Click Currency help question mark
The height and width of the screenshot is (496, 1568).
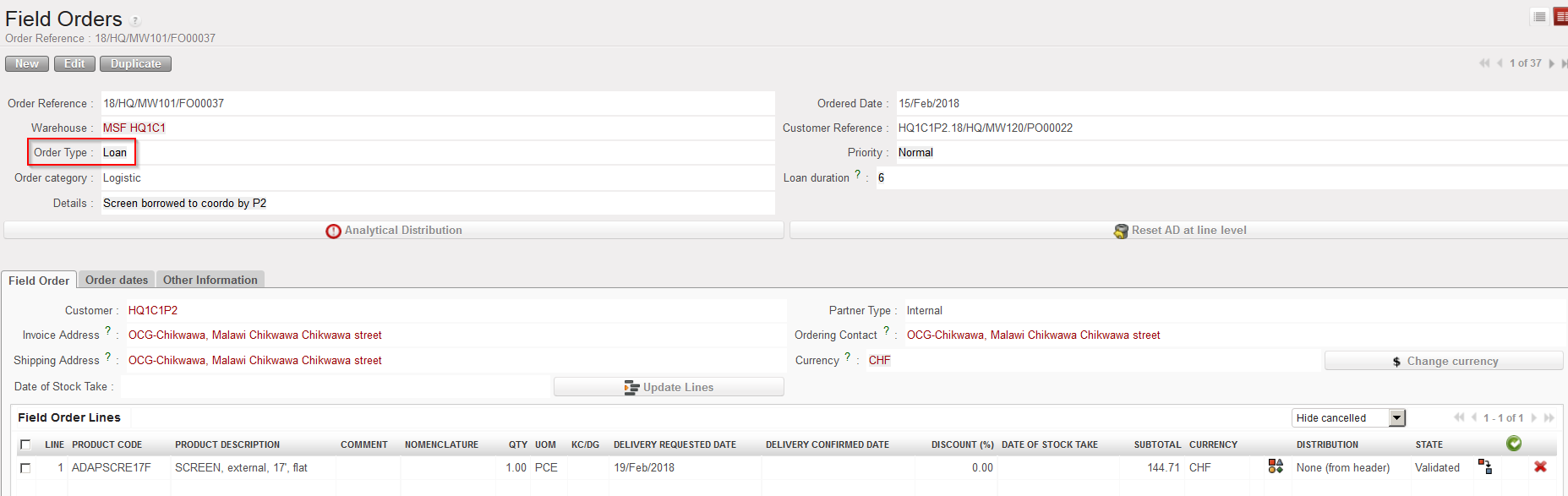pyautogui.click(x=847, y=357)
